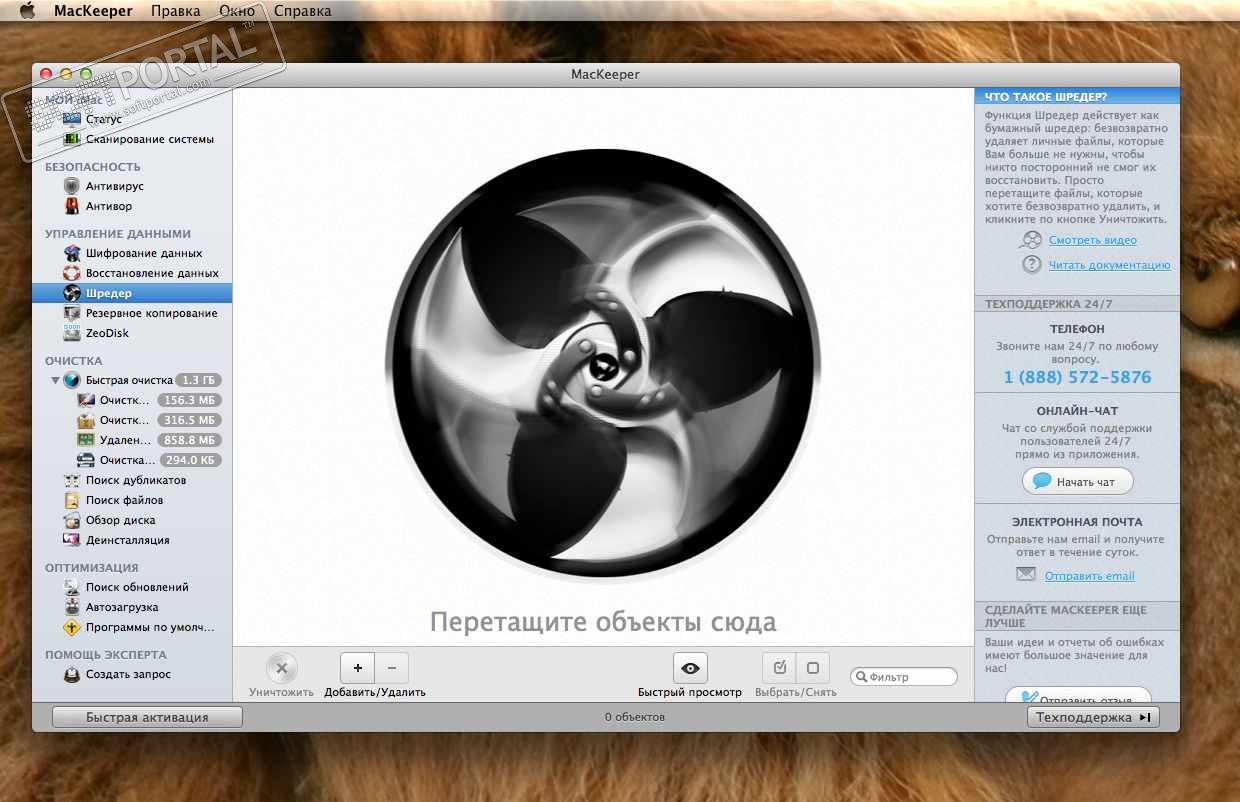Image resolution: width=1240 pixels, height=802 pixels.
Task: Open the MacKeeper menu
Action: [x=93, y=11]
